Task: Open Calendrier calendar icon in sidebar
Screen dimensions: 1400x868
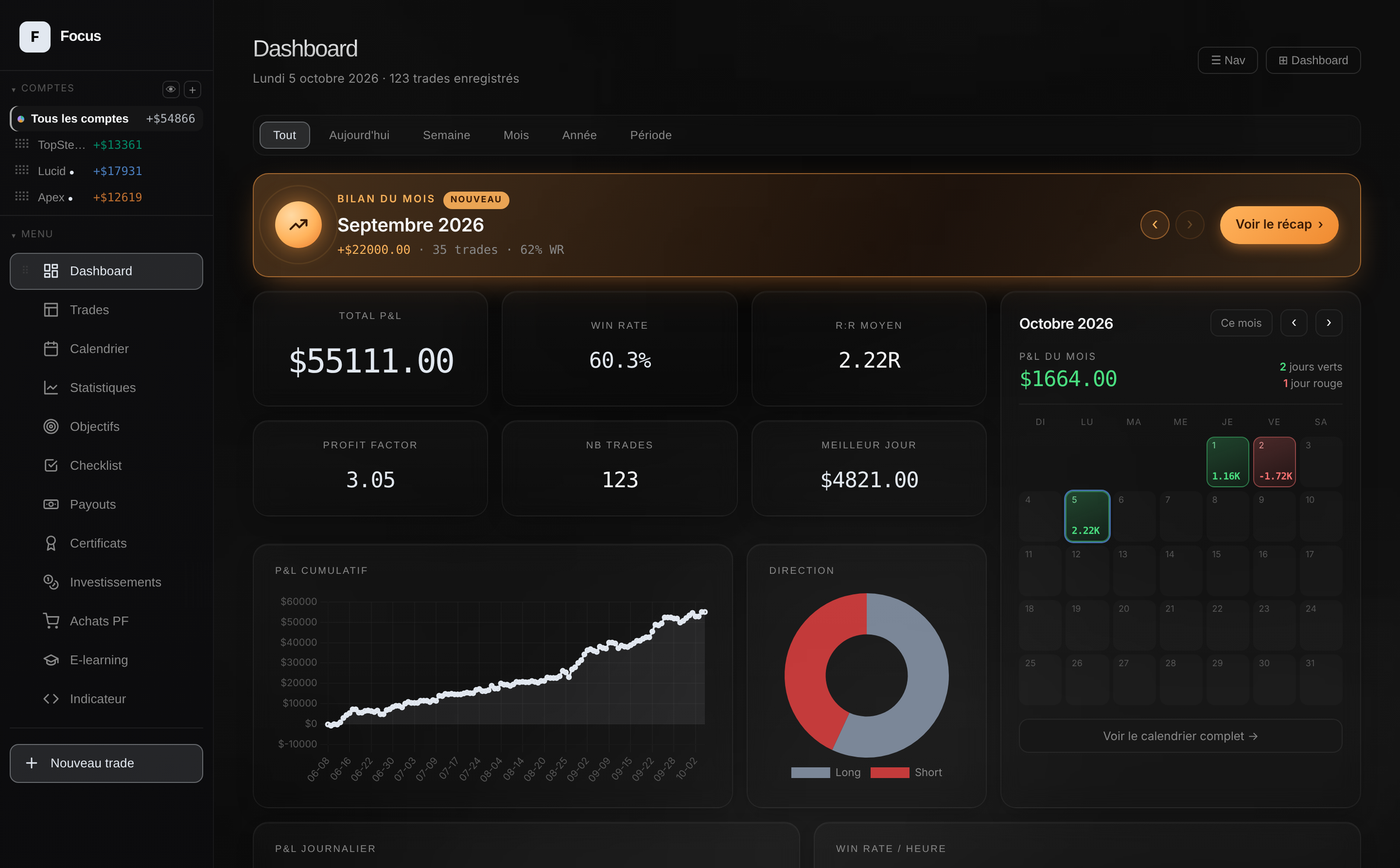Action: [51, 349]
